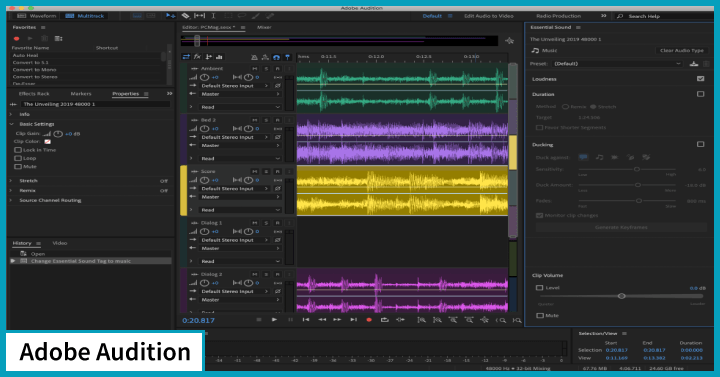Image resolution: width=720 pixels, height=377 pixels.
Task: Click record button in Favorites panel
Action: 17,39
